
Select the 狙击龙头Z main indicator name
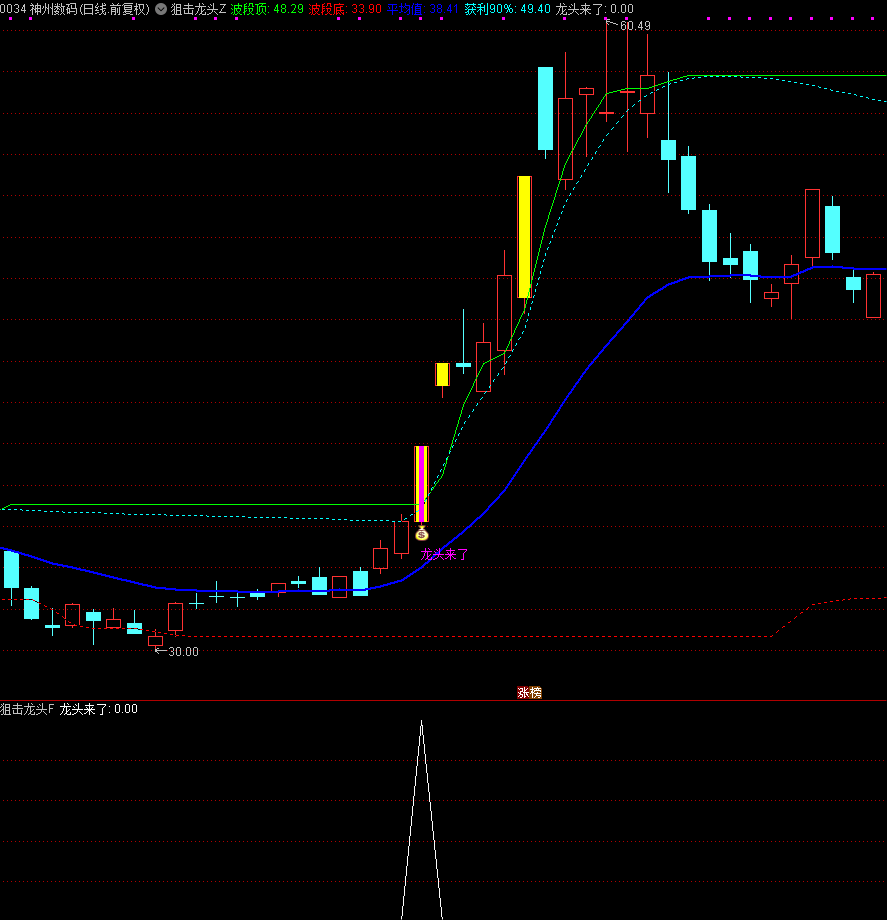coord(198,9)
